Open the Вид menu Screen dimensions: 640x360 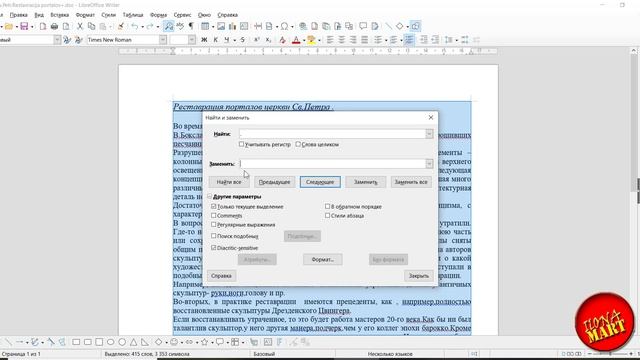point(39,15)
